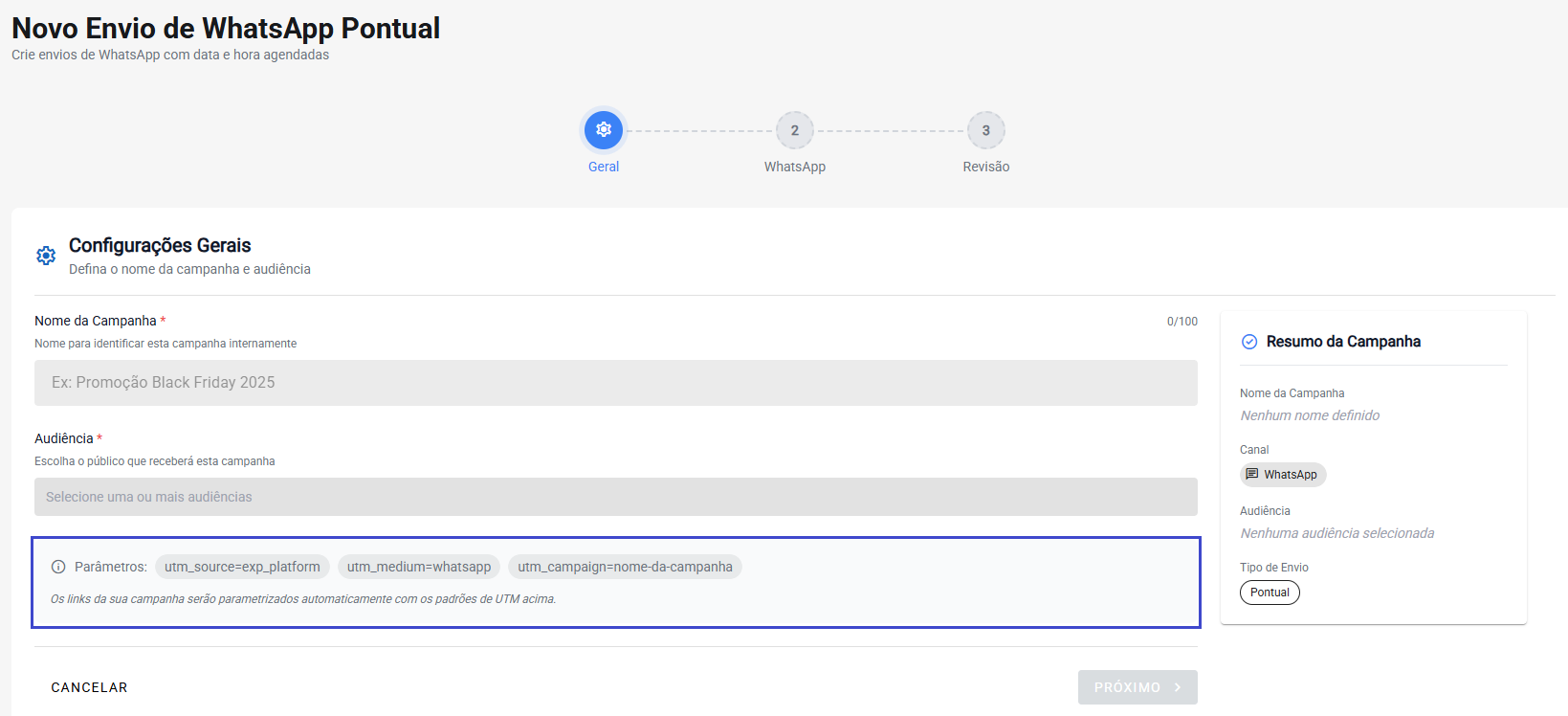Focus the Nome da Campanha input field

pos(615,383)
